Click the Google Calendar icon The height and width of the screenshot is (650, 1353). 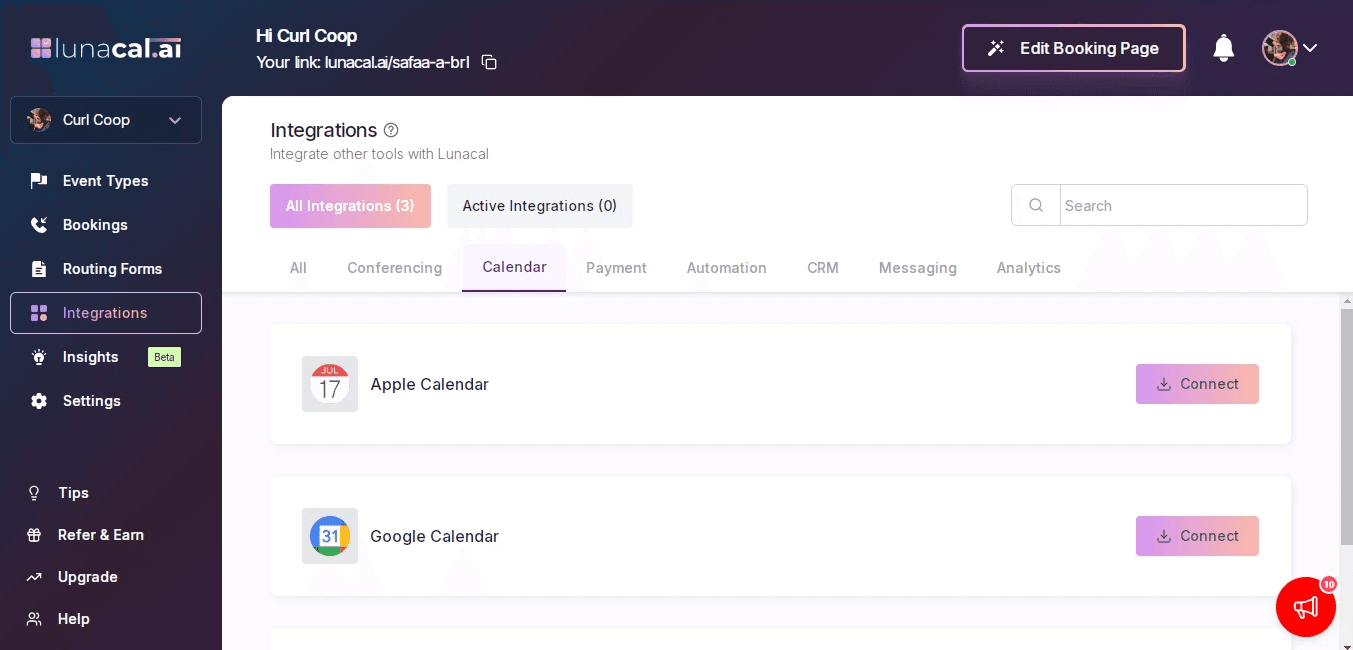coord(330,536)
